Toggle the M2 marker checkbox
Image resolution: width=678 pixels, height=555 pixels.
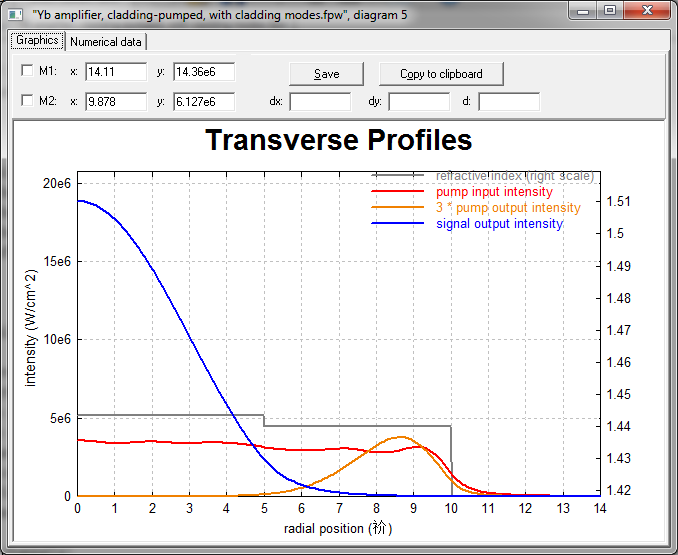[27, 101]
